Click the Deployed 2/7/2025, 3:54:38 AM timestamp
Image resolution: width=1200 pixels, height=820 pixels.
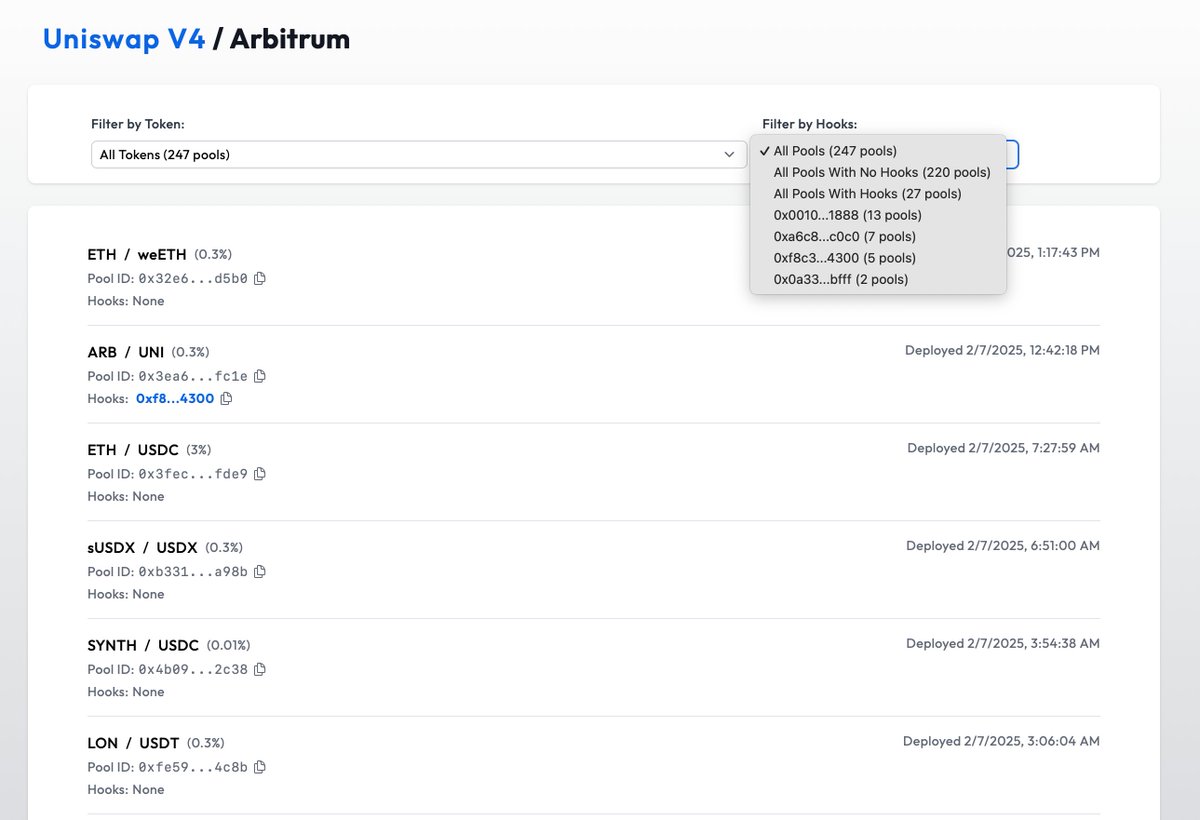(x=1003, y=644)
